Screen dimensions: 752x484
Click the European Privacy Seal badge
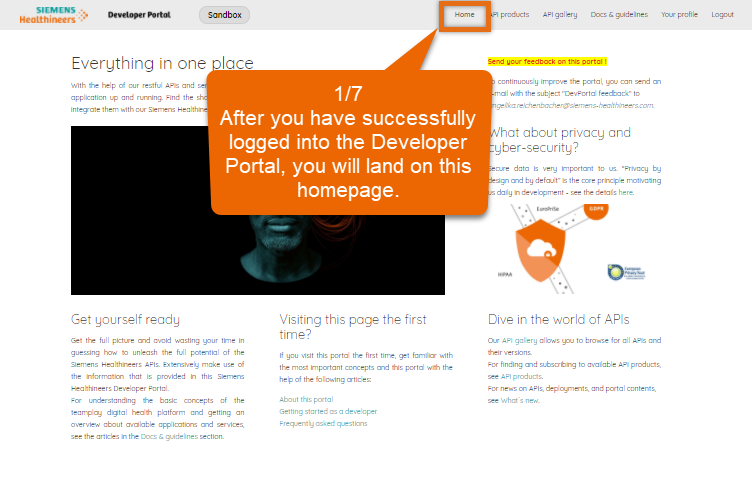click(626, 272)
